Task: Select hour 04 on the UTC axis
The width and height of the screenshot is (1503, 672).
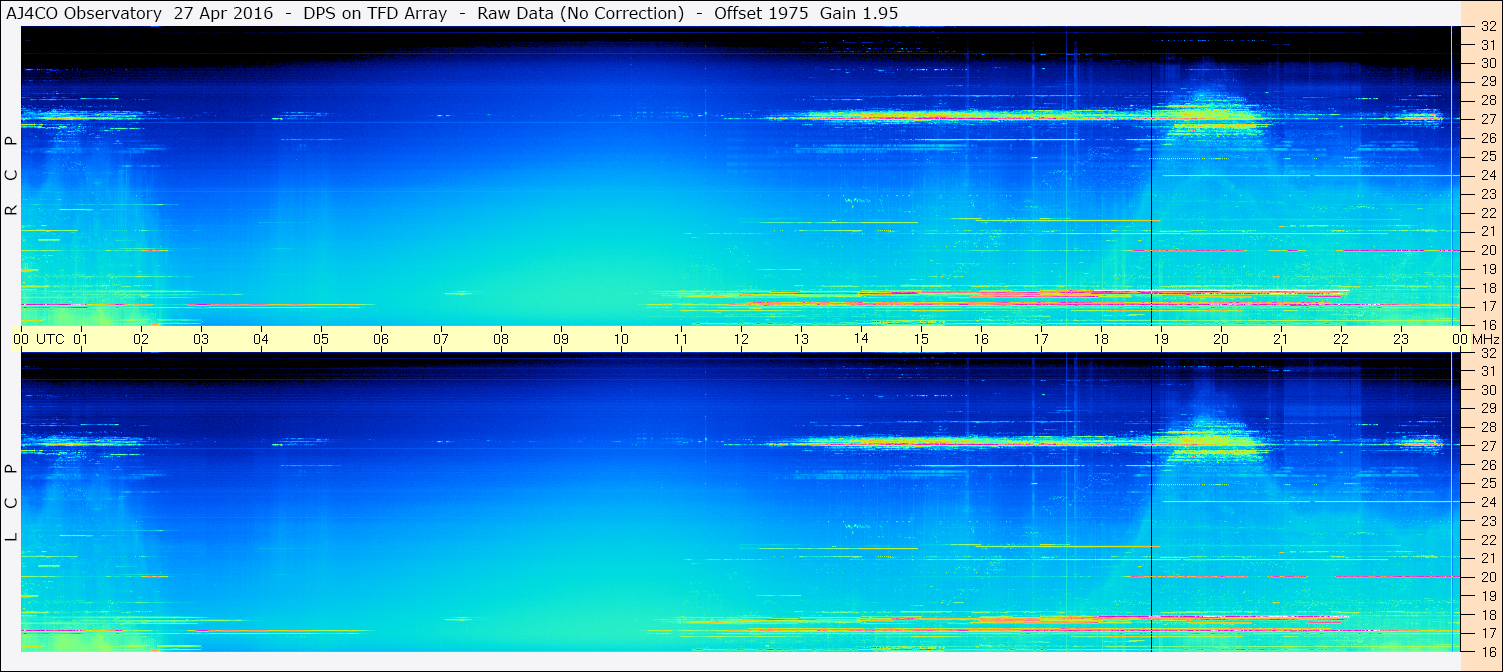Action: [261, 339]
